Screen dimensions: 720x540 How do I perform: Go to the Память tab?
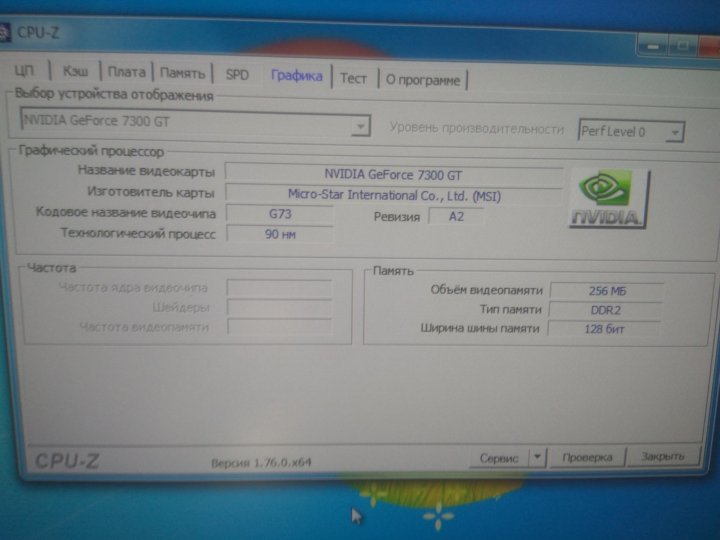pos(183,74)
